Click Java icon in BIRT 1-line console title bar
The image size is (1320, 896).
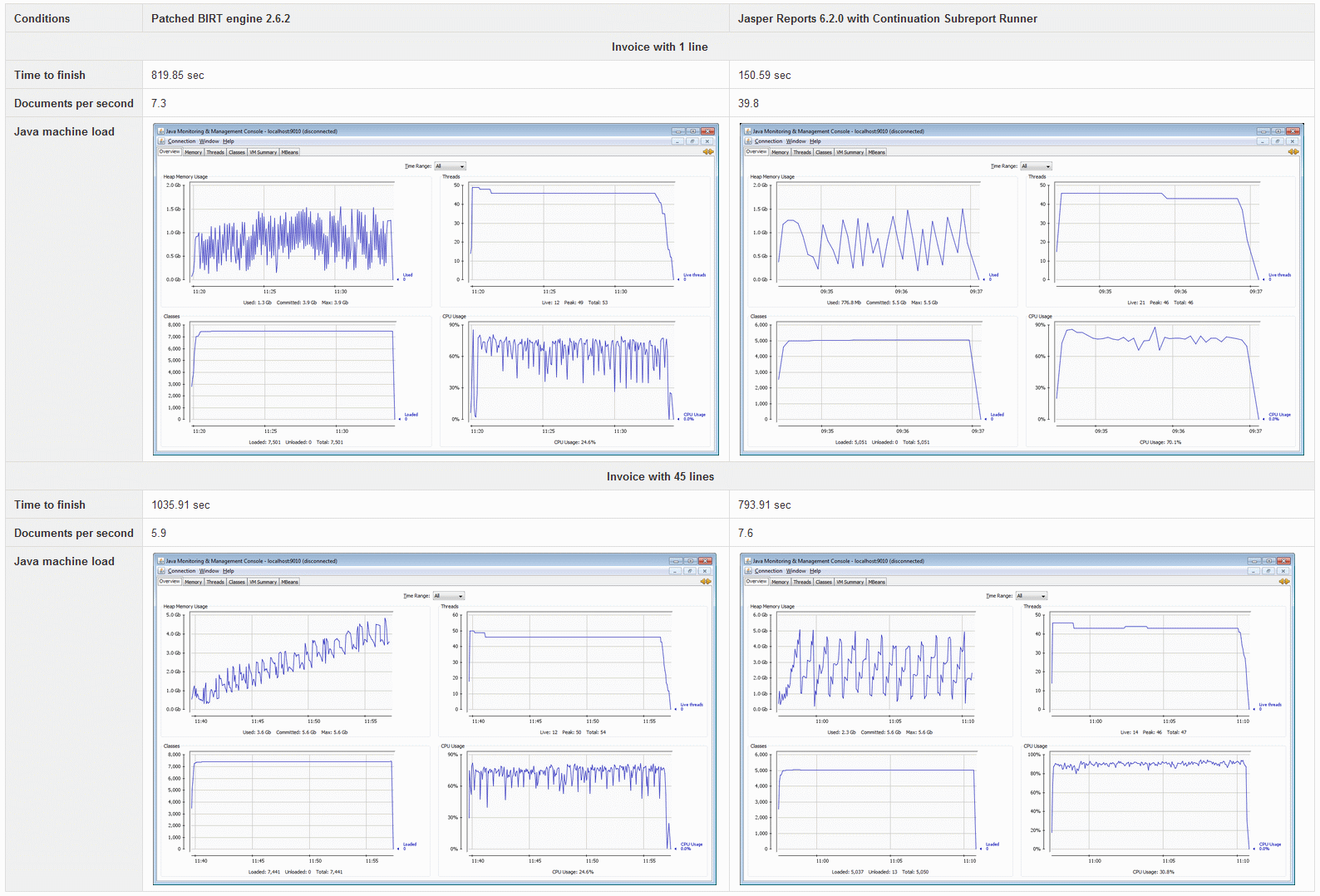161,131
